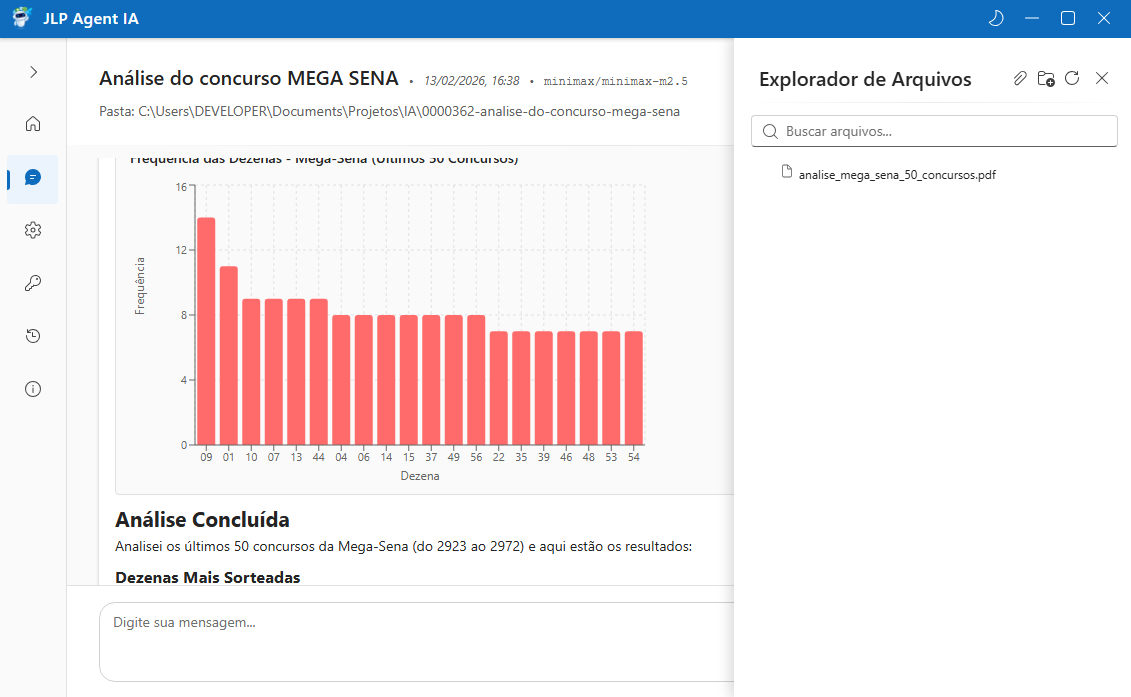Select the chat conversations icon in sidebar
This screenshot has height=697, width=1131.
(x=33, y=177)
